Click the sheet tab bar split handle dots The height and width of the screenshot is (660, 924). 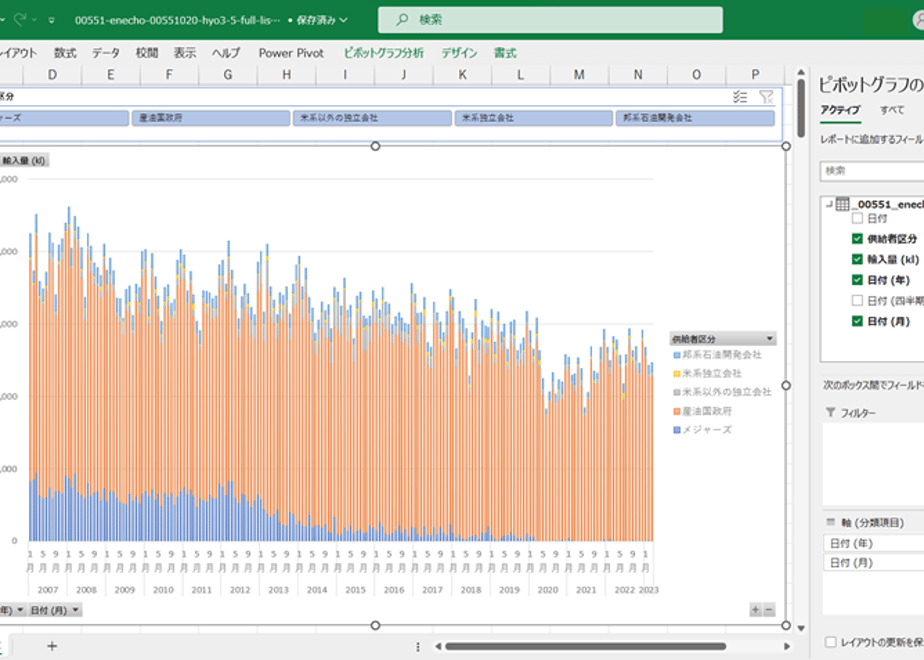[418, 646]
